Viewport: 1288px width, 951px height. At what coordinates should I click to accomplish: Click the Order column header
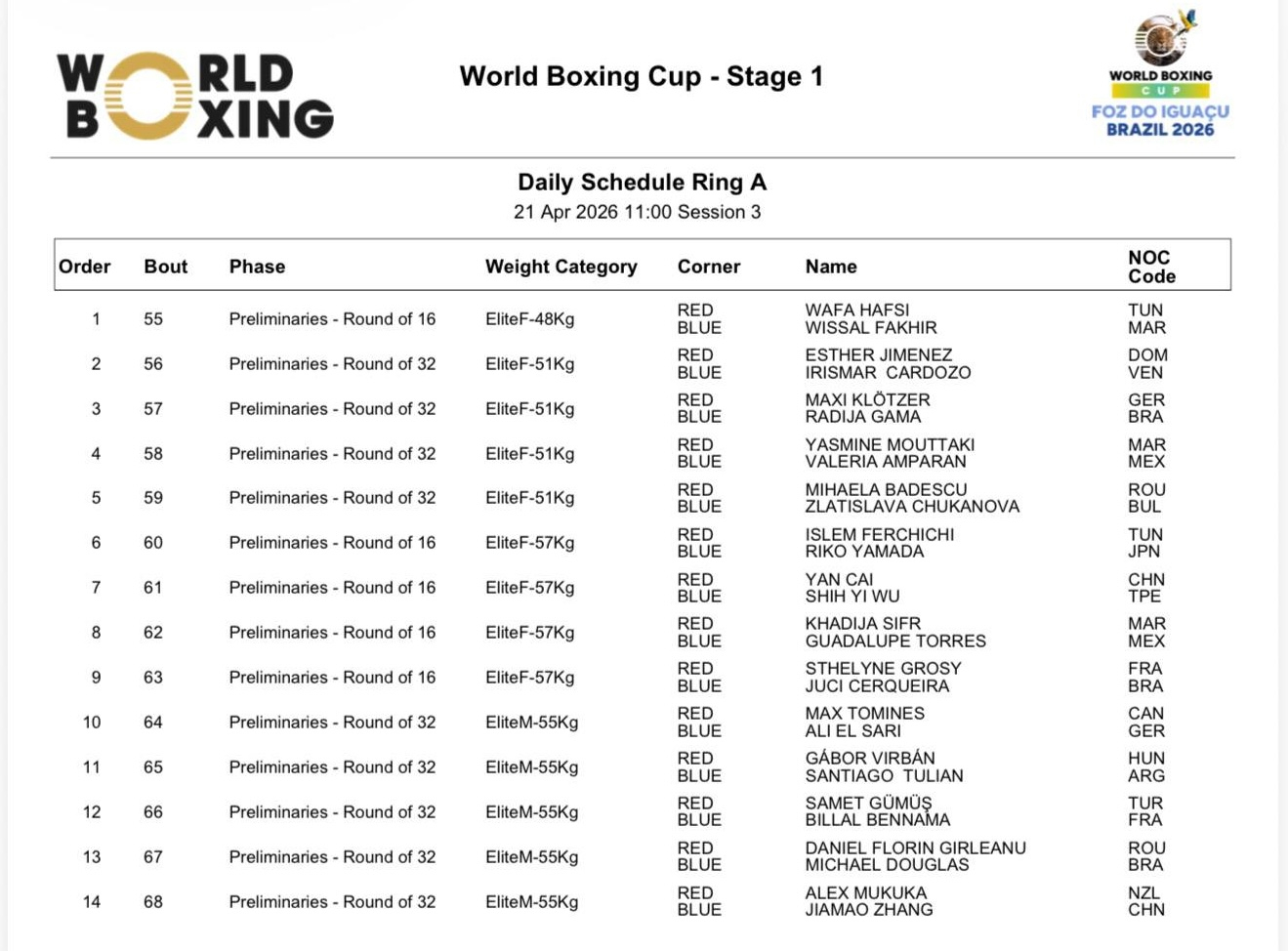coord(85,267)
